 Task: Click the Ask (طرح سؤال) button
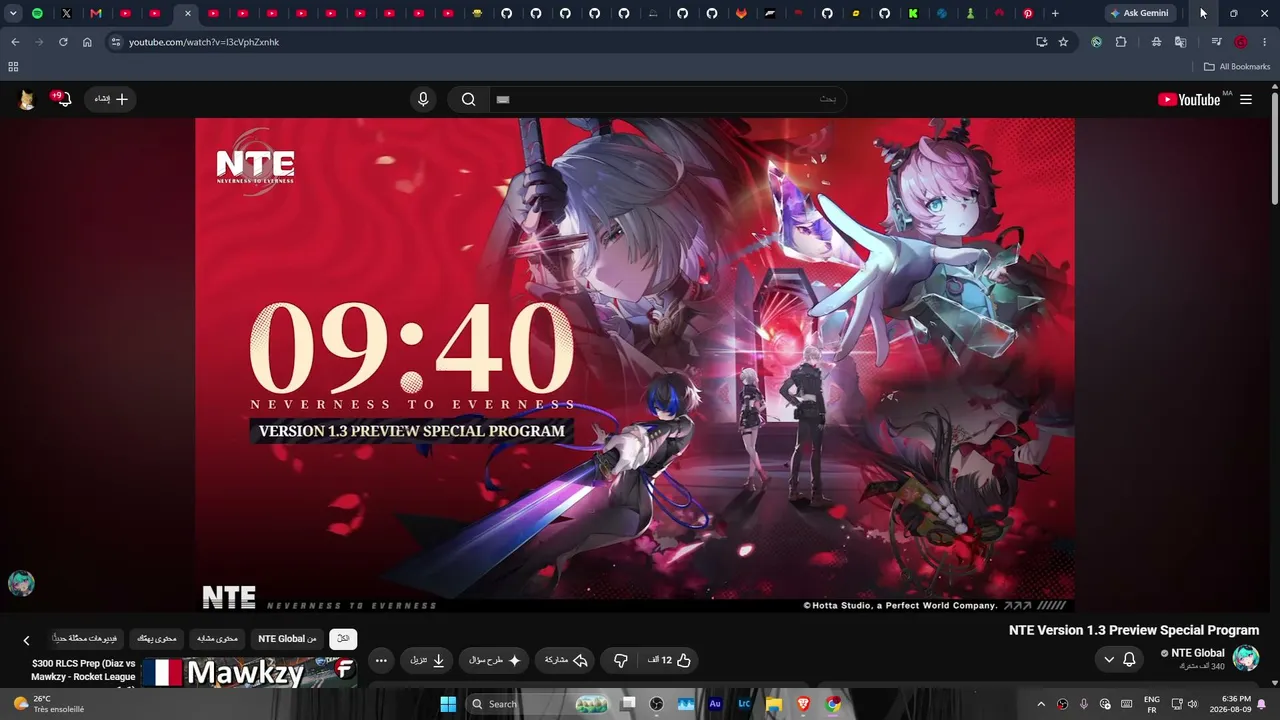point(494,660)
